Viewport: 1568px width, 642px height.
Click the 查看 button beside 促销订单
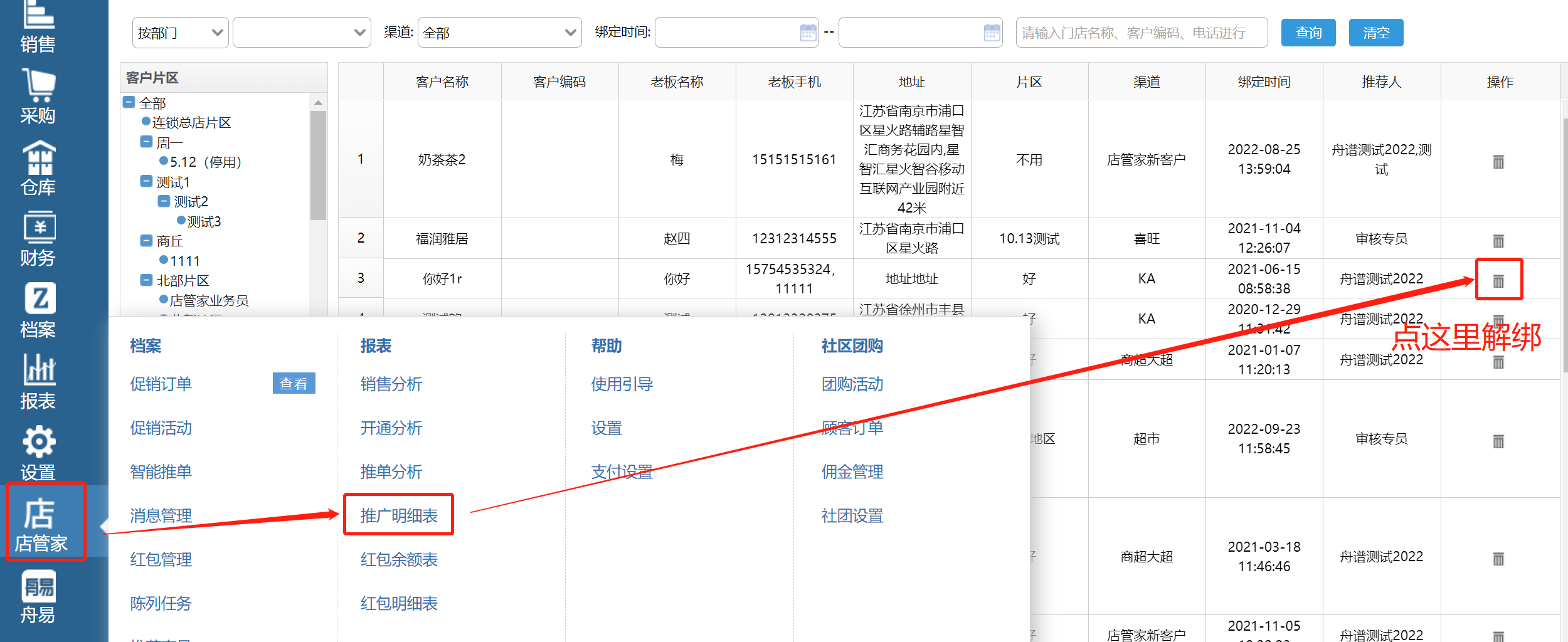coord(294,383)
